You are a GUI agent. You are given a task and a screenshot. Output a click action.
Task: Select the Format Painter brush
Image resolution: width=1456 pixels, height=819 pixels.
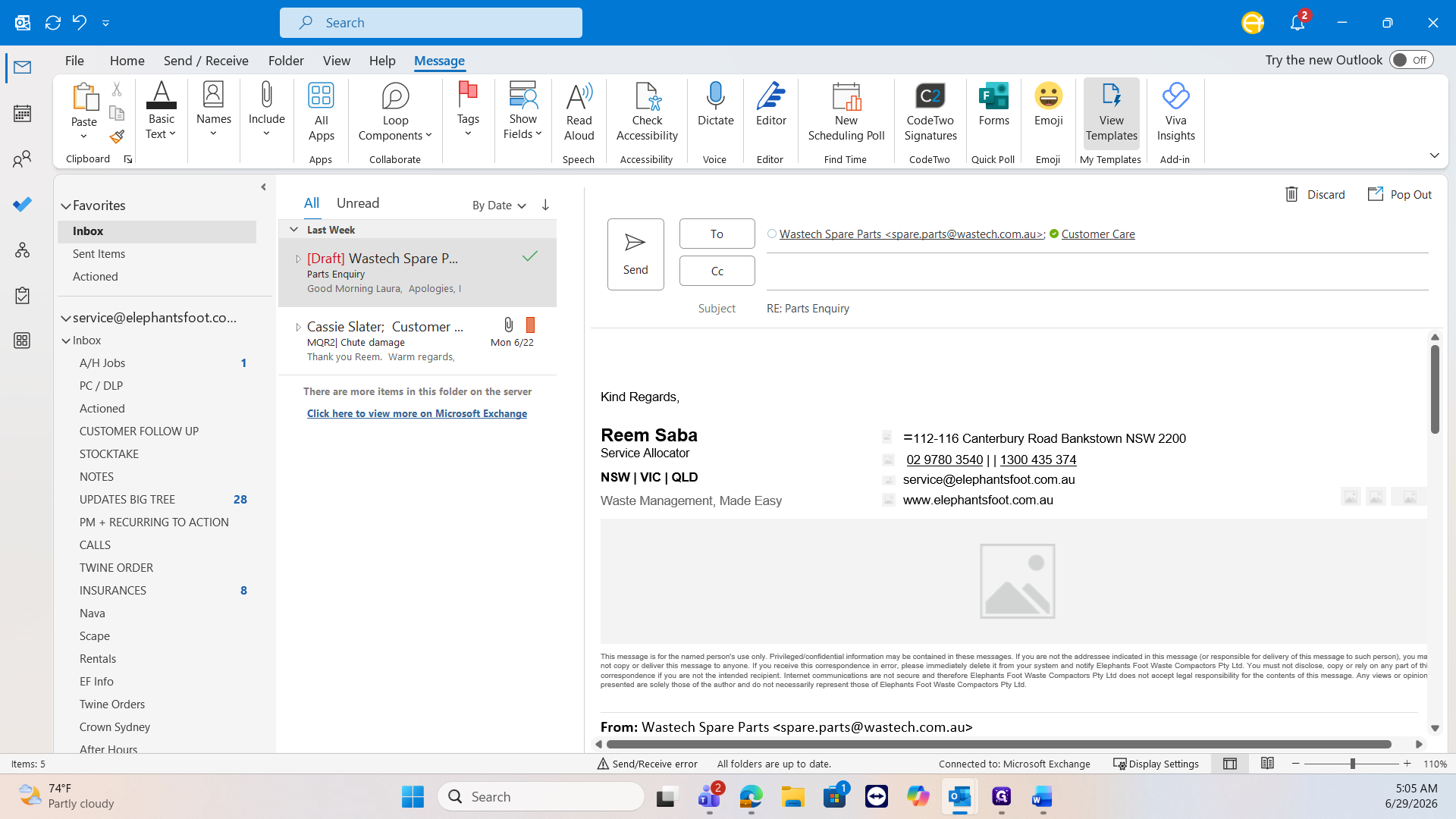(117, 136)
